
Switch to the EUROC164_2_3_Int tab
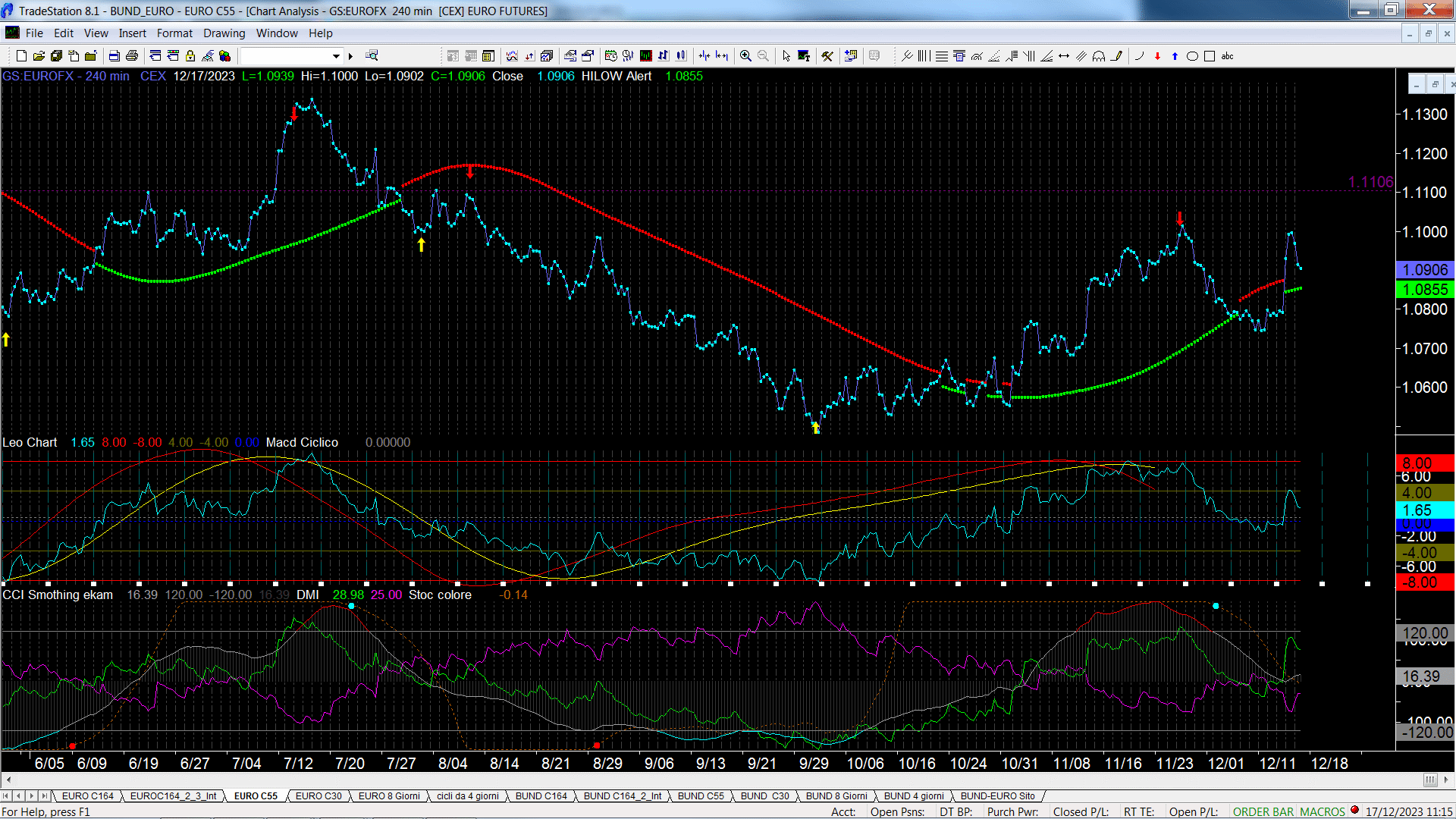point(173,796)
